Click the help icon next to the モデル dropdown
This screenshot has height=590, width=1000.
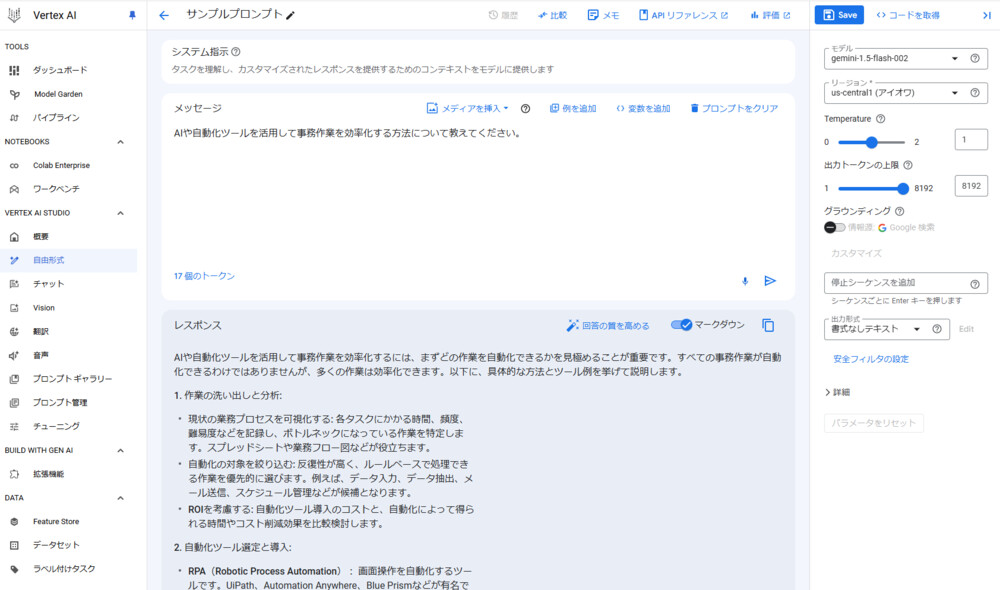point(975,58)
